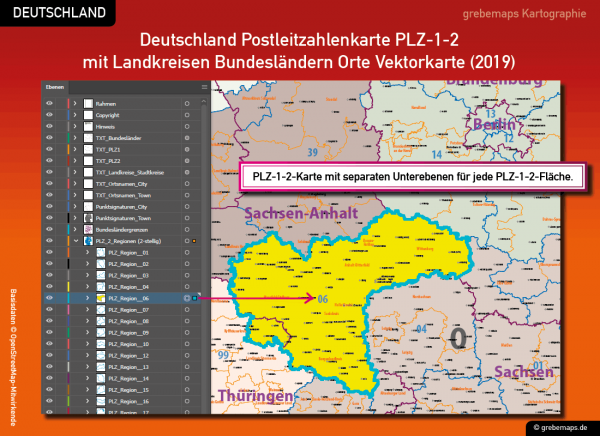Open the Ebenen panel menu icon

[x=203, y=88]
